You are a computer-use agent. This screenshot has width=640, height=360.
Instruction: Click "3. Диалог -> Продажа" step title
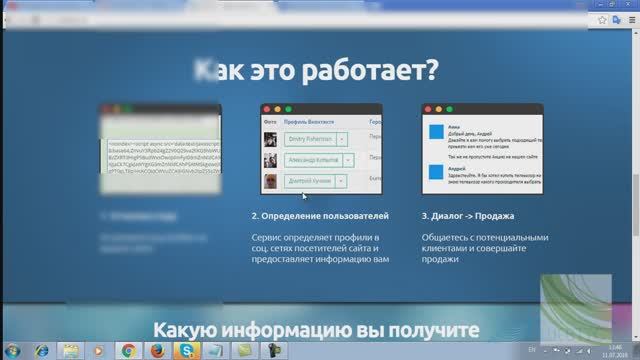tap(468, 216)
